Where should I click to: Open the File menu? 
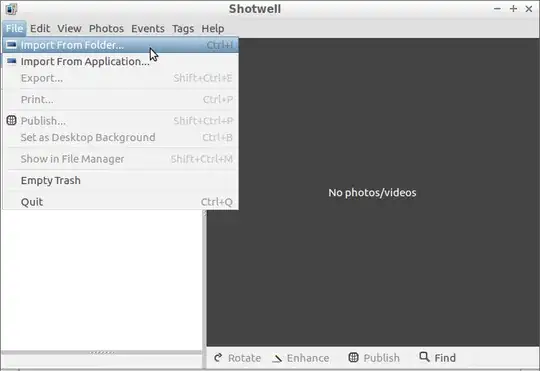pyautogui.click(x=14, y=29)
